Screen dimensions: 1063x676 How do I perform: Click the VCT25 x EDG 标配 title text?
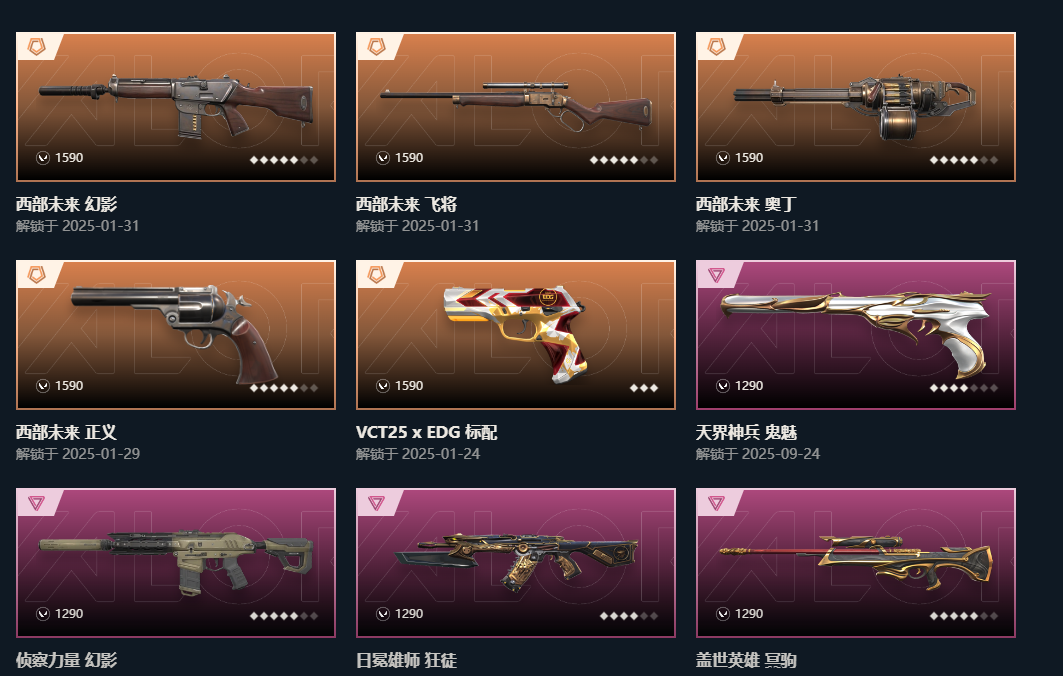[426, 432]
